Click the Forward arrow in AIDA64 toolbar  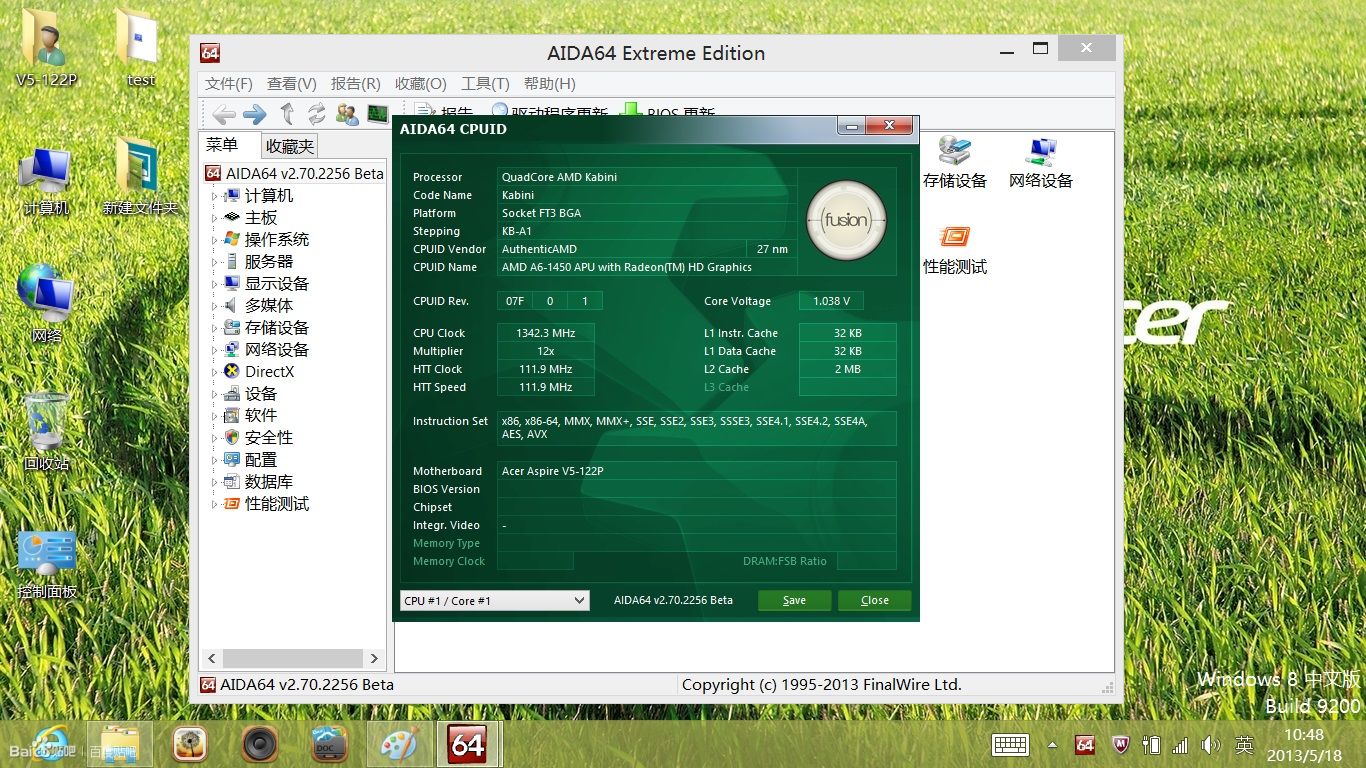pyautogui.click(x=254, y=114)
